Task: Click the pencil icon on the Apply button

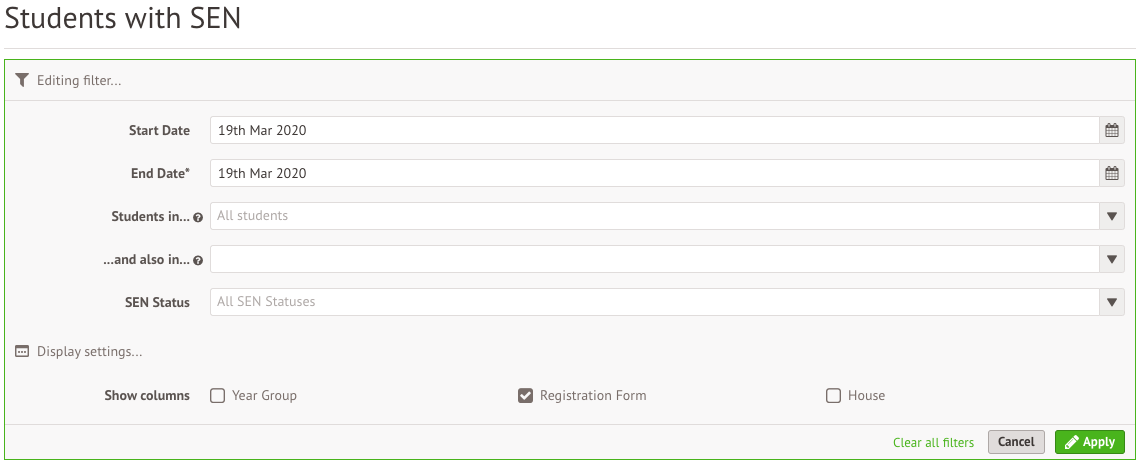Action: coord(1072,442)
